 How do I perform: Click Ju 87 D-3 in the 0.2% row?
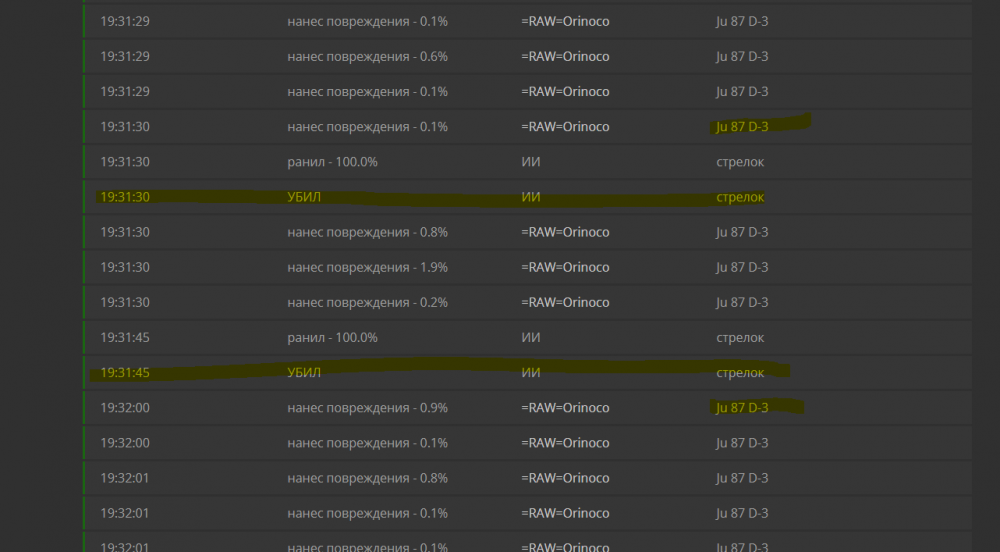(742, 302)
